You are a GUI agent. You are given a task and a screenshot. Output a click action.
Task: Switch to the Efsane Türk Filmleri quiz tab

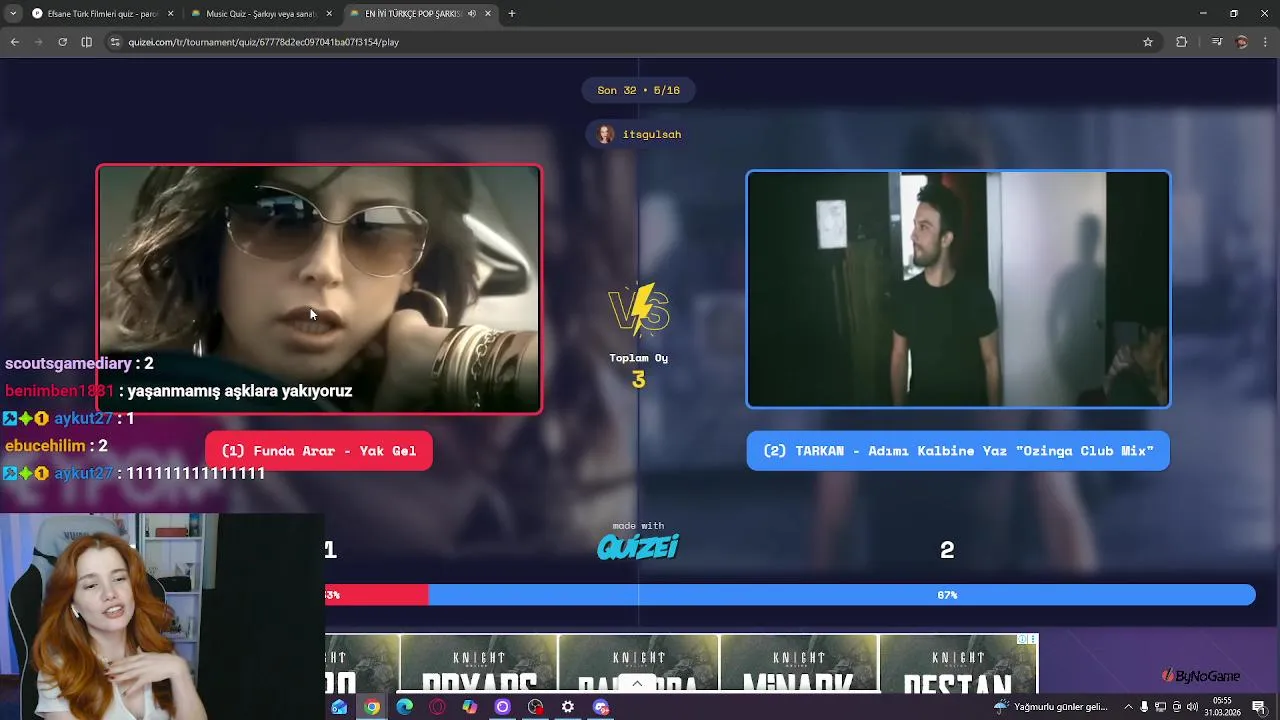[x=102, y=14]
